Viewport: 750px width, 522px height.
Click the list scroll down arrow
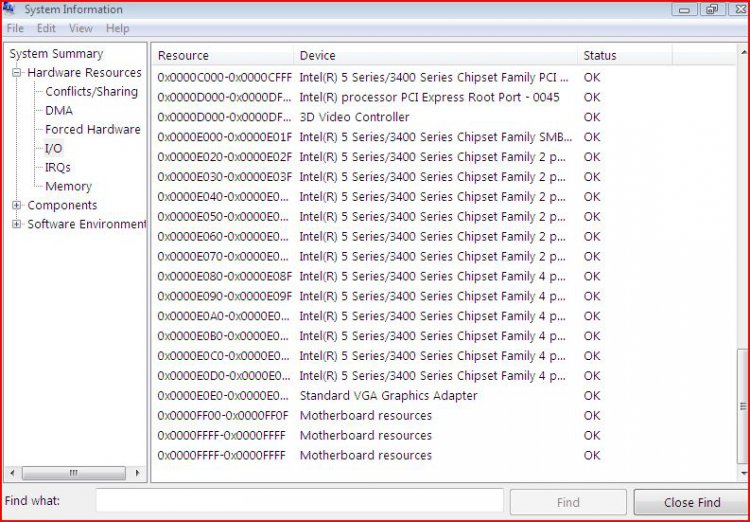(743, 474)
